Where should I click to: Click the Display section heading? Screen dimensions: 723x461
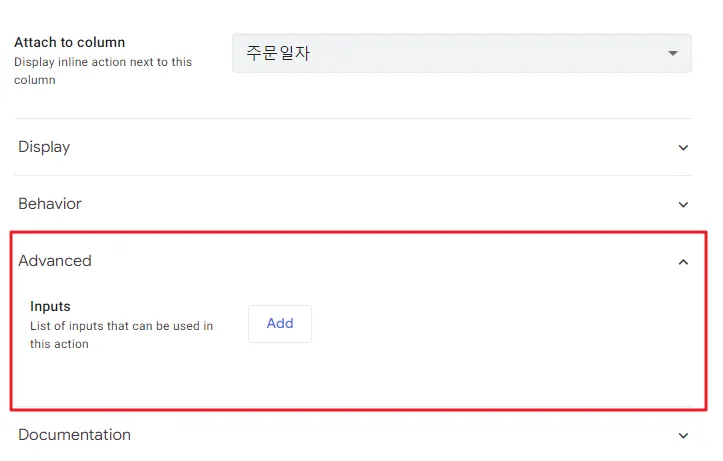point(44,147)
